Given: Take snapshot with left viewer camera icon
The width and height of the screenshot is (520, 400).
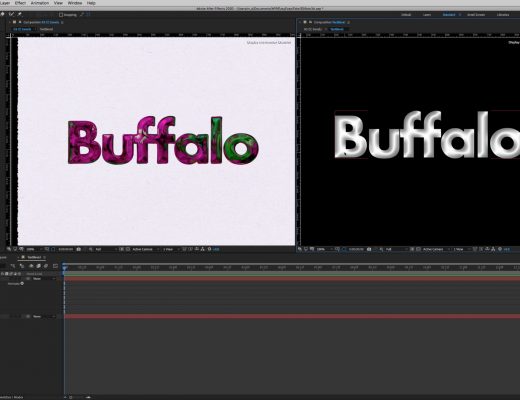Looking at the screenshot, I should coord(79,249).
